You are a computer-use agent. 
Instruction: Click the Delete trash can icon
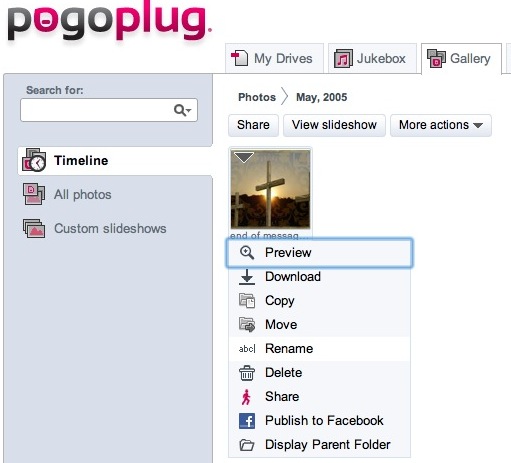247,373
